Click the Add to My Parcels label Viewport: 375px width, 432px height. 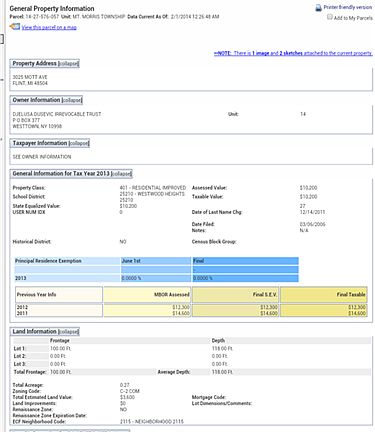pyautogui.click(x=353, y=18)
